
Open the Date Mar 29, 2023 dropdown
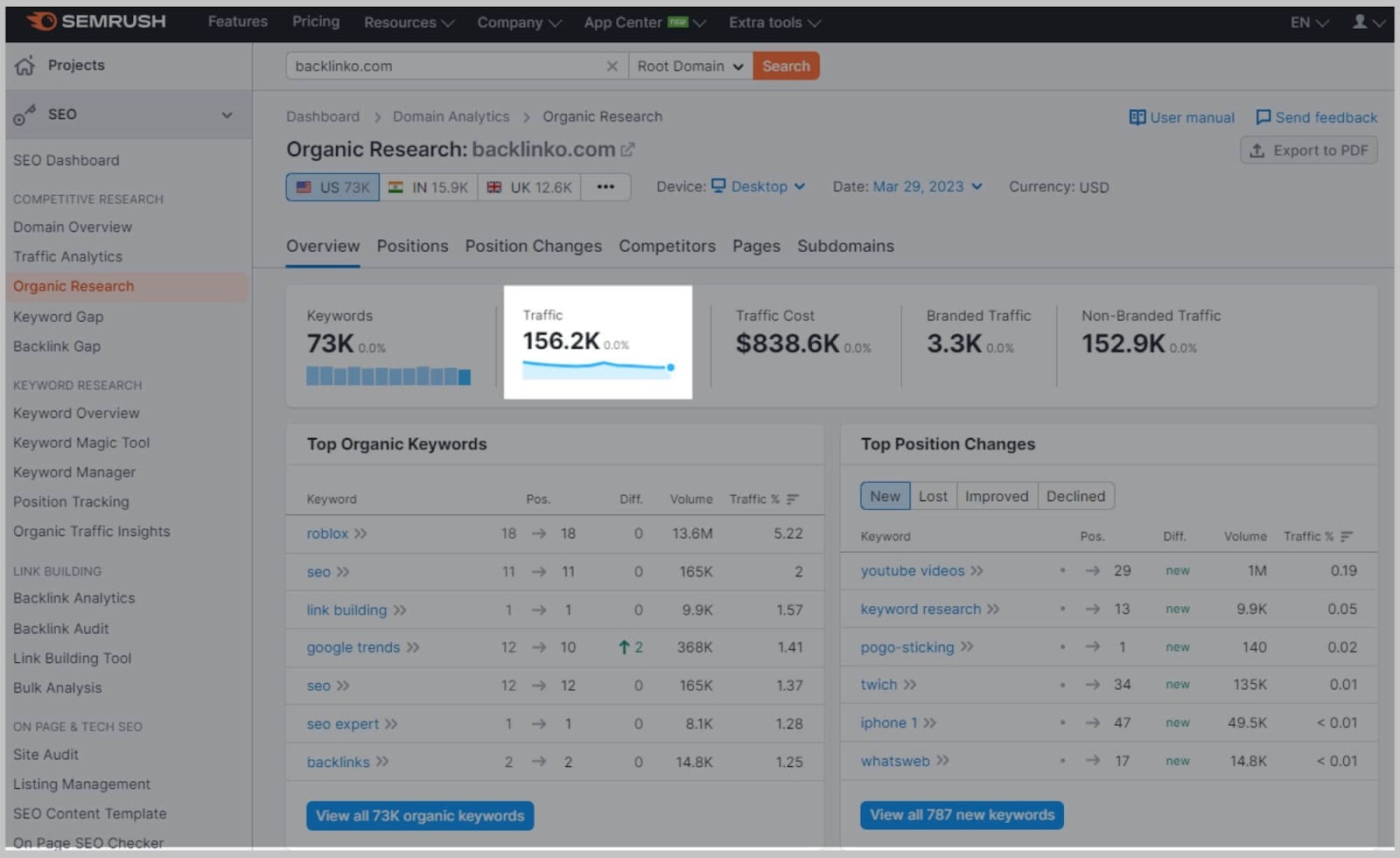pyautogui.click(x=927, y=187)
